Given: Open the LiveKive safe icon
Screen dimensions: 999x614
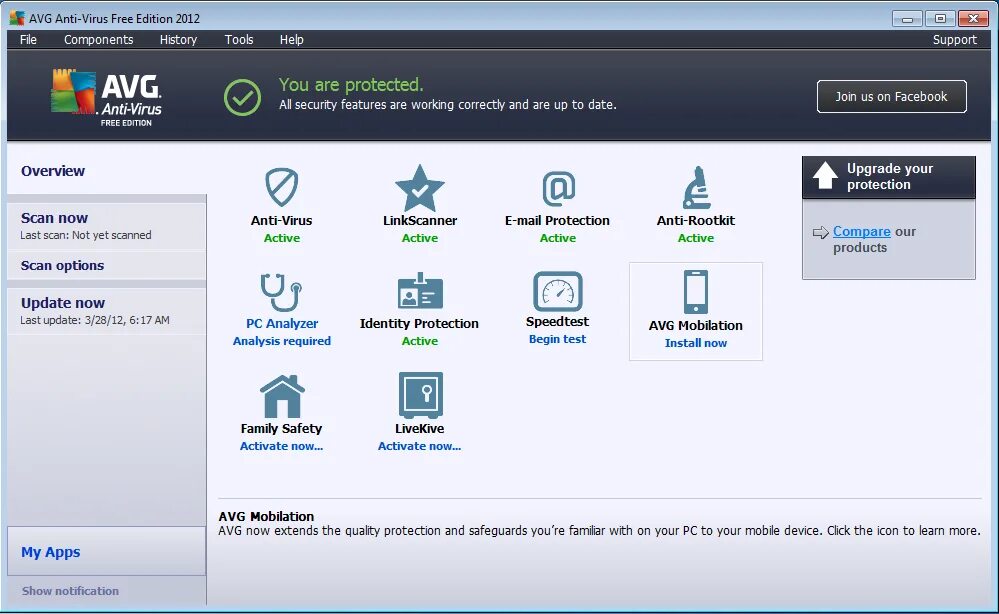Looking at the screenshot, I should (420, 395).
